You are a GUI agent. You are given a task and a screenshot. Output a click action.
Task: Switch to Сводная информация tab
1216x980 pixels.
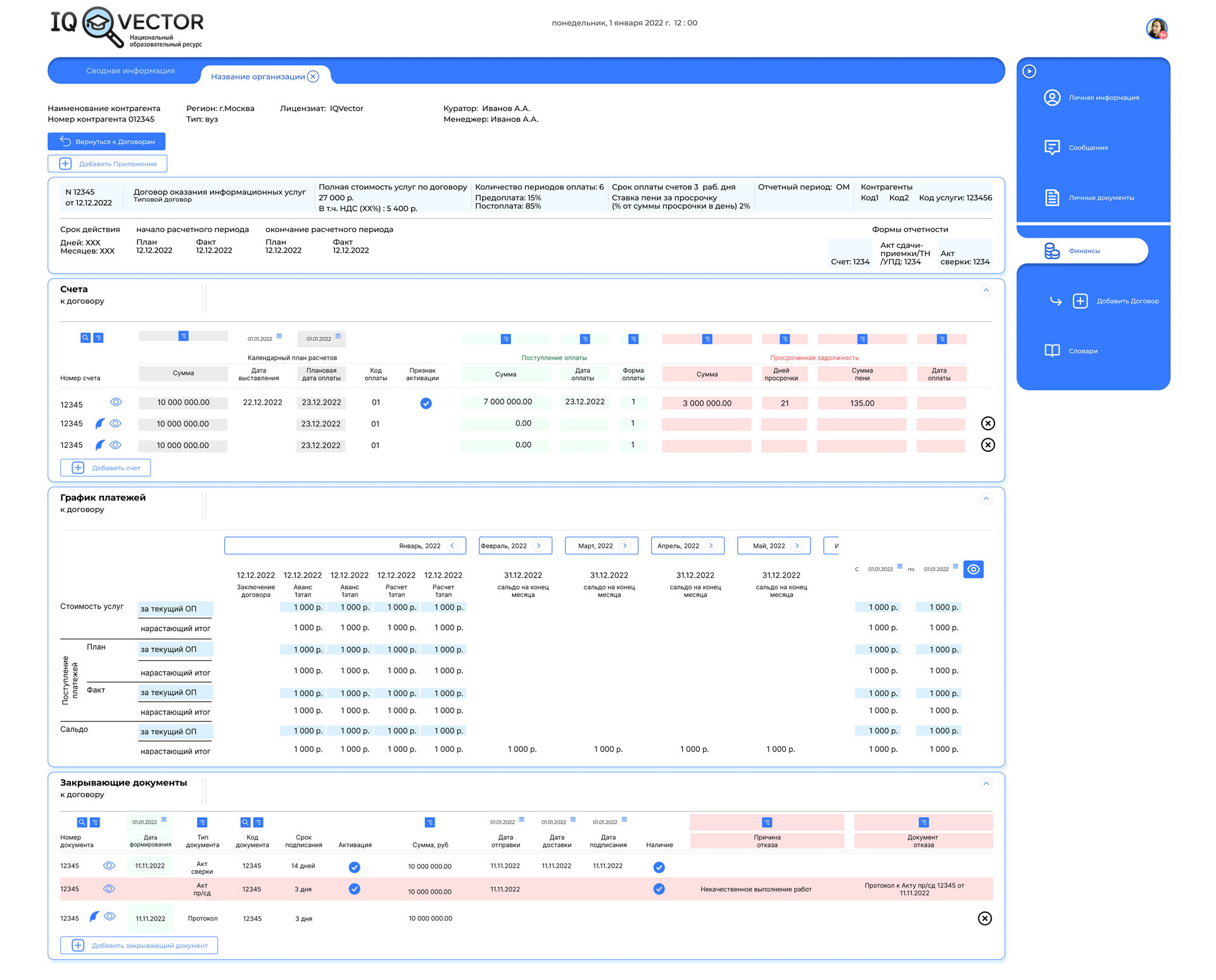130,71
